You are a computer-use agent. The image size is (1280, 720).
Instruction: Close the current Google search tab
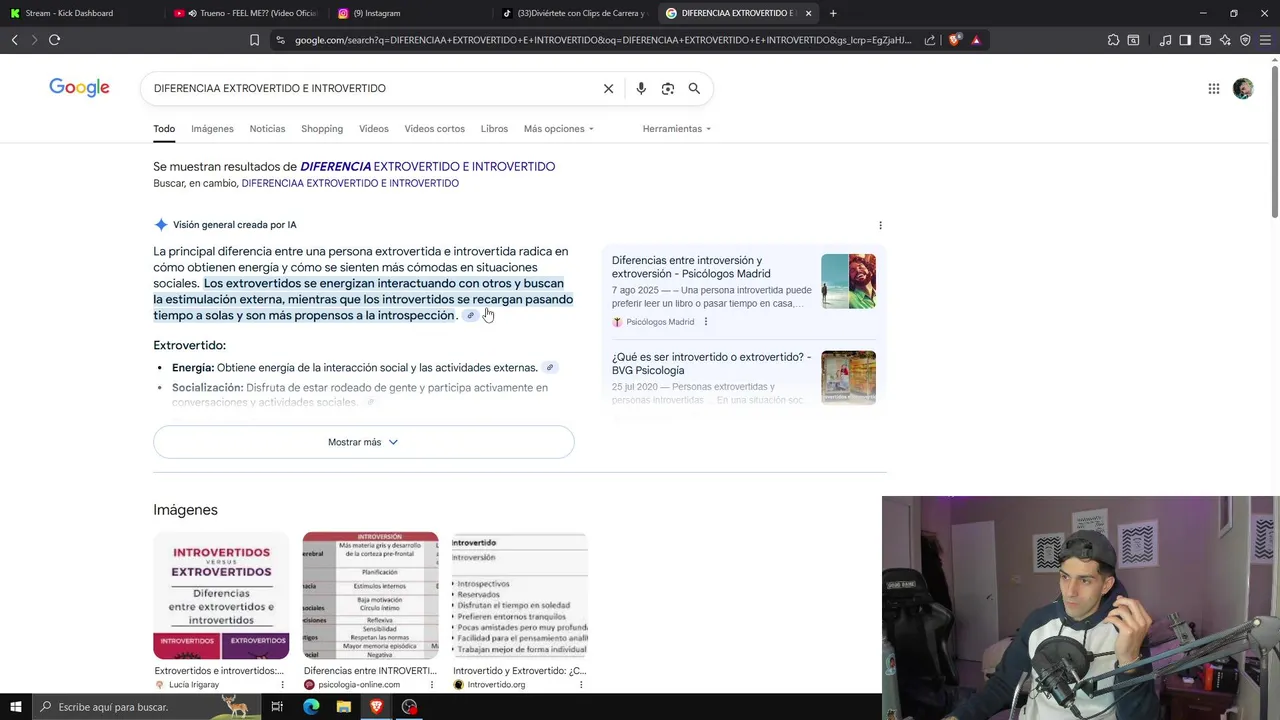[808, 13]
